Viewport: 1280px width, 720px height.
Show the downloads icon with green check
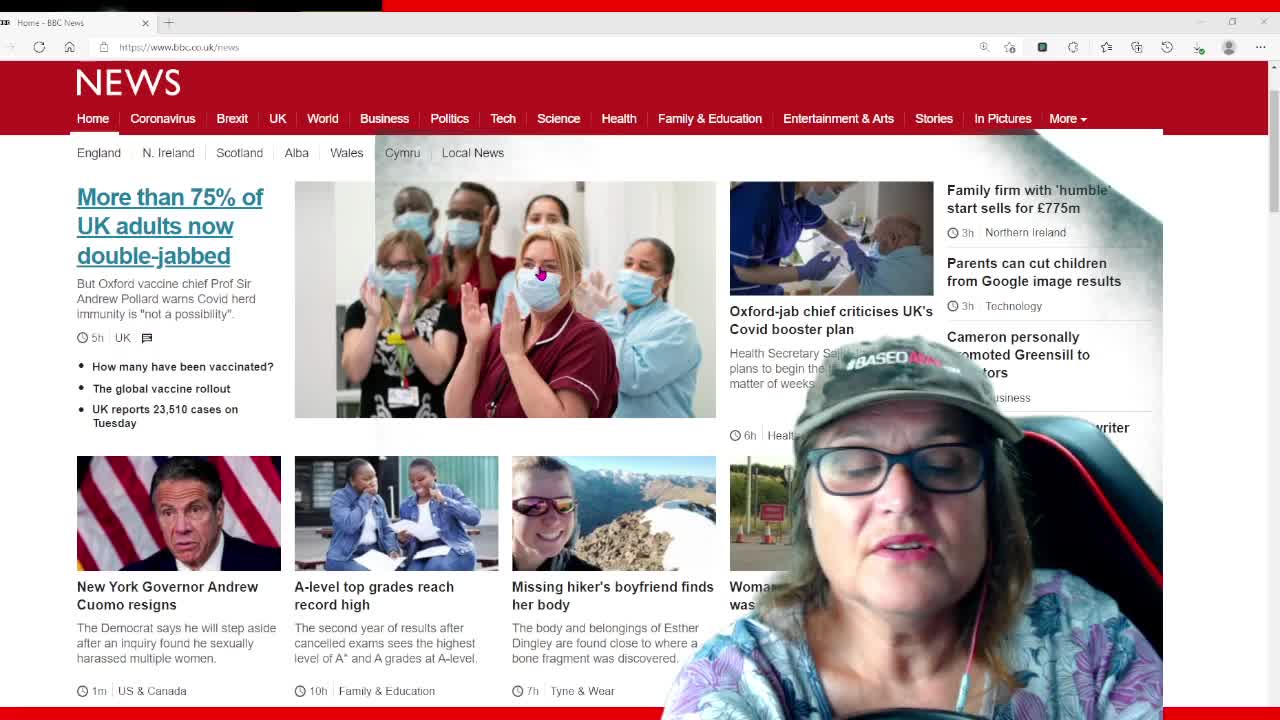[x=1198, y=47]
